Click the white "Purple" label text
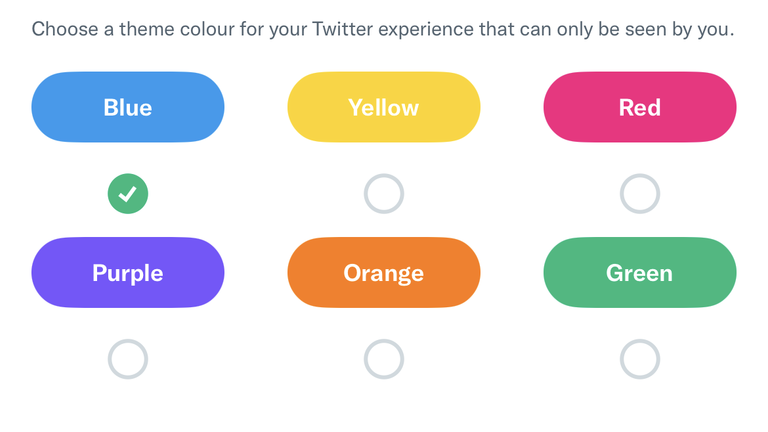The width and height of the screenshot is (768, 432). coord(128,274)
